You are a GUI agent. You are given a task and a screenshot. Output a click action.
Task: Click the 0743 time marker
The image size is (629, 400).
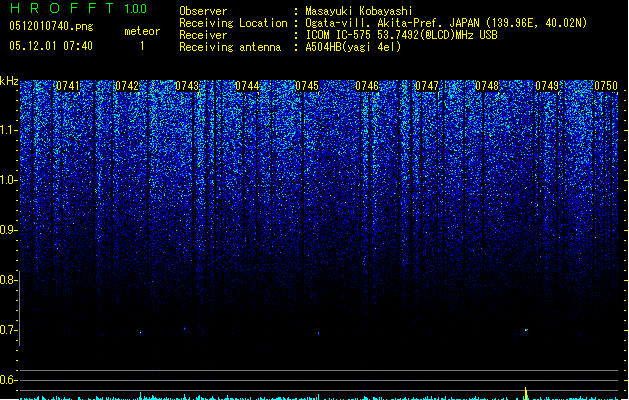coord(187,86)
